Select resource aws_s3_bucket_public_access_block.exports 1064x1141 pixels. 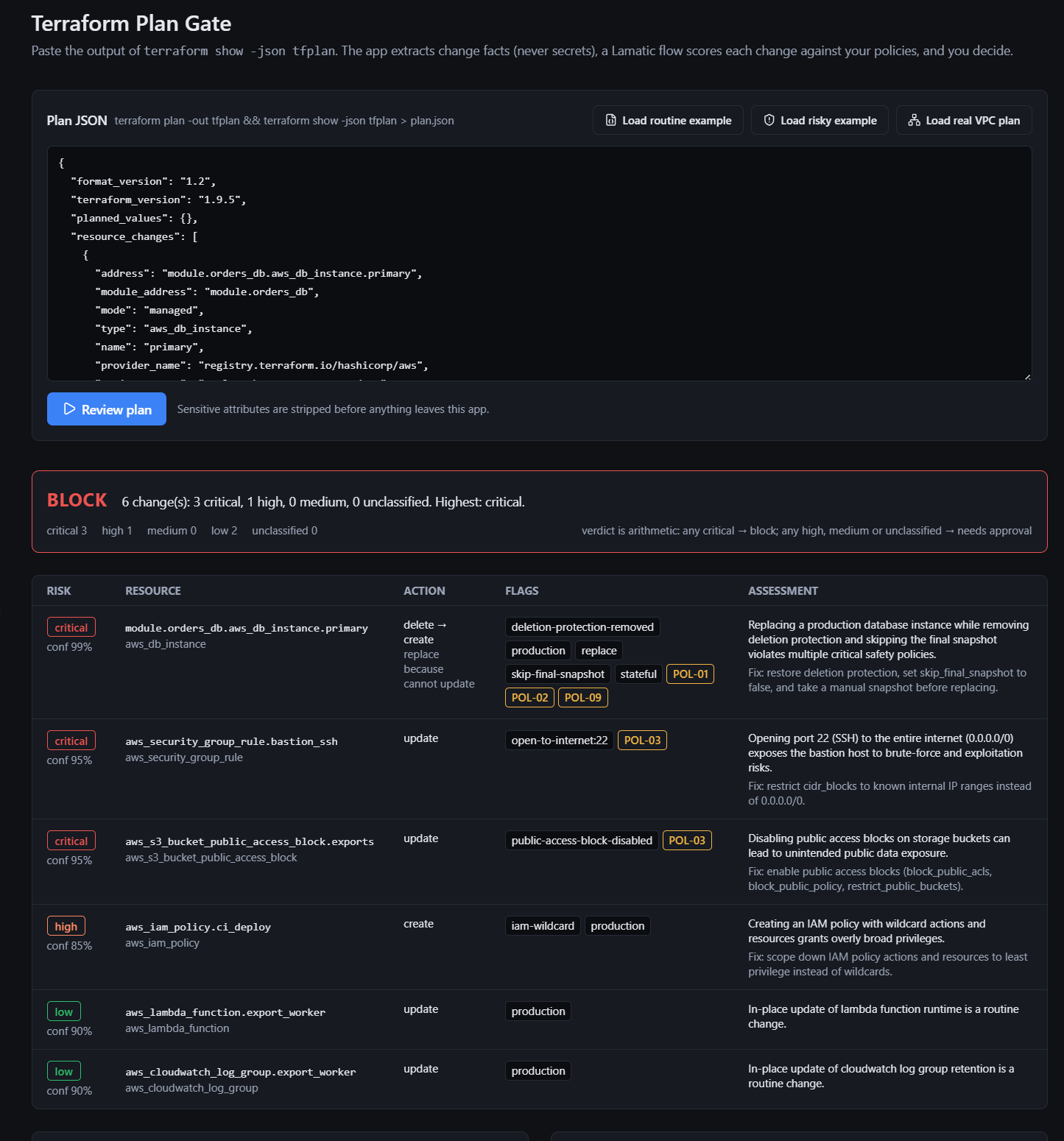[250, 841]
